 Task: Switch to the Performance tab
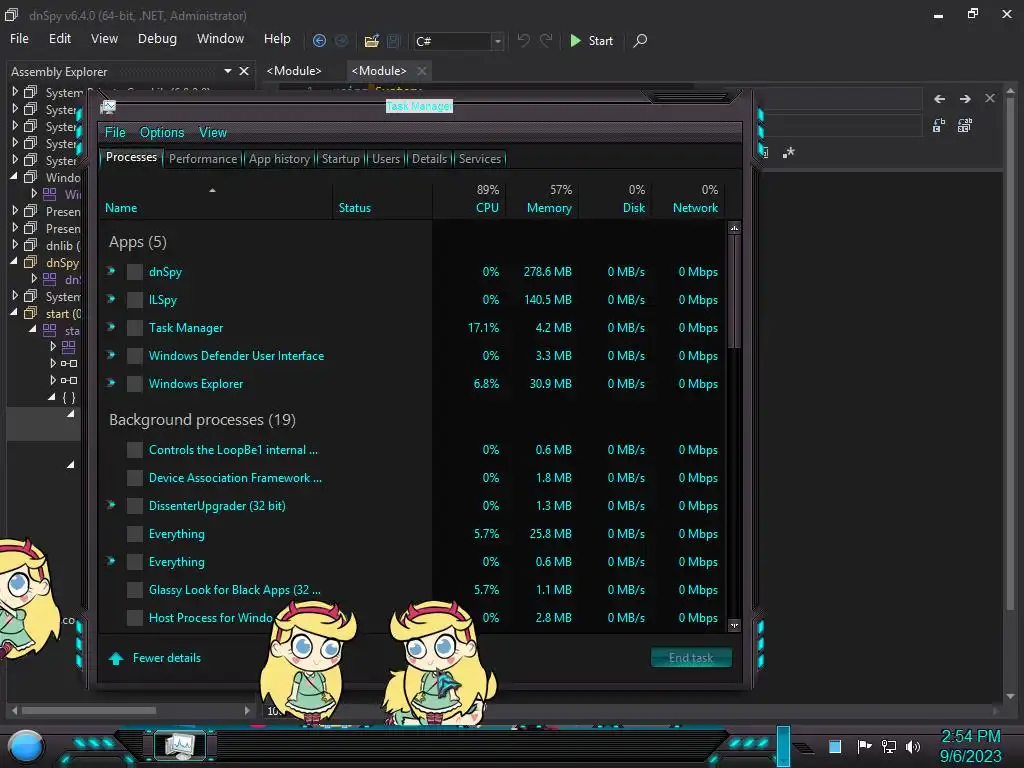[202, 159]
